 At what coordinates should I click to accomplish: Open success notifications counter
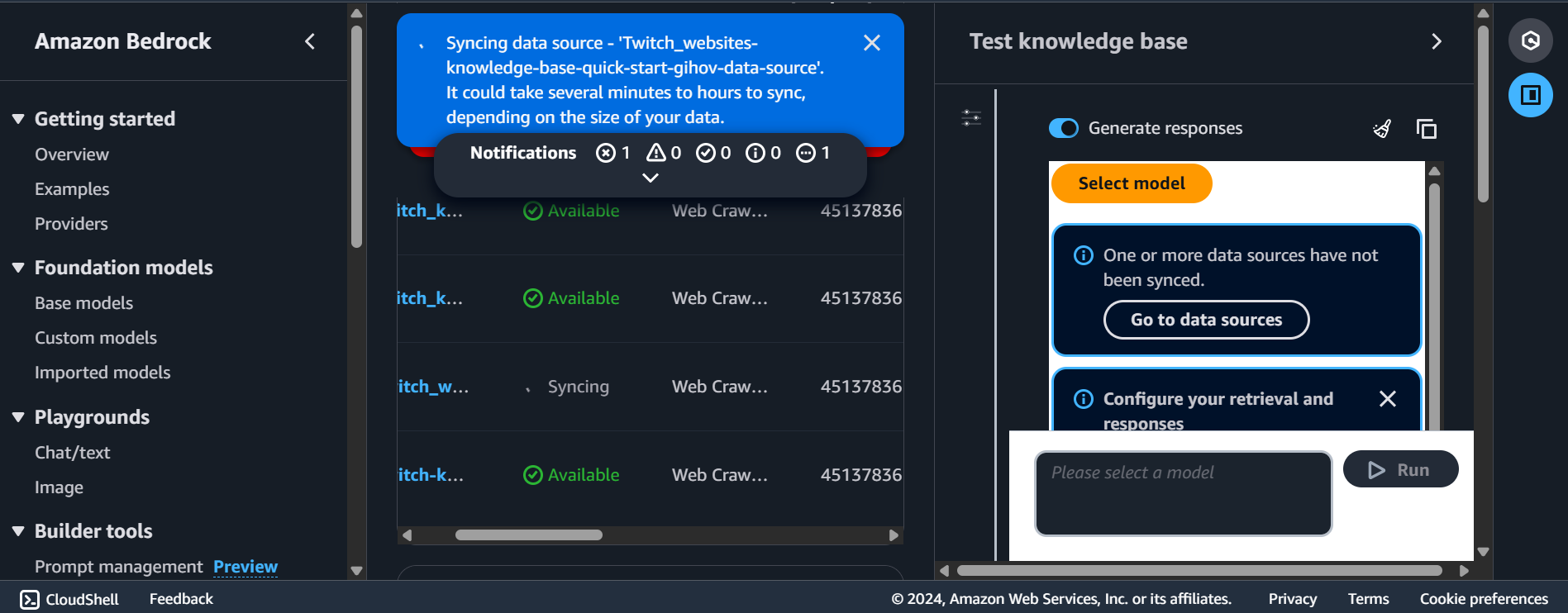point(713,153)
